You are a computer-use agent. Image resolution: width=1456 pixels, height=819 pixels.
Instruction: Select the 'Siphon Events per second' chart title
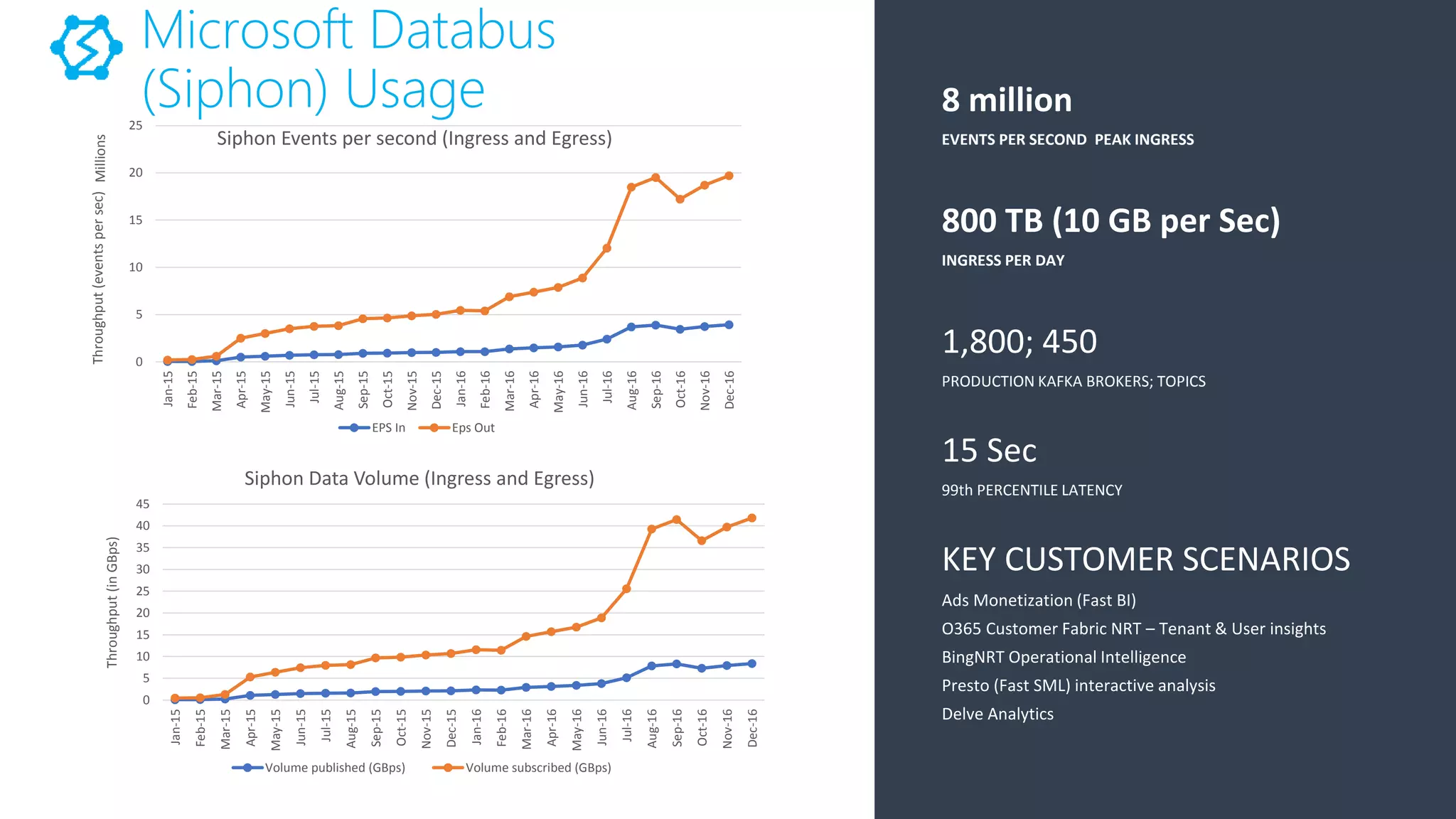[414, 138]
